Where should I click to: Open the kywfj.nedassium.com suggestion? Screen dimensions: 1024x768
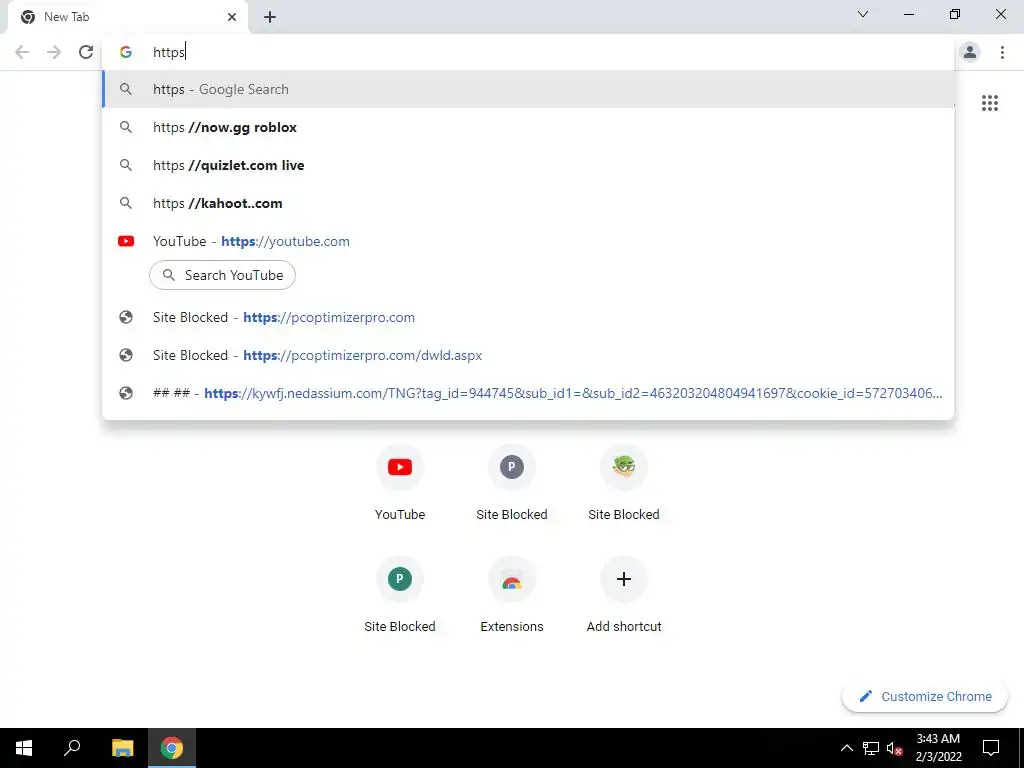pos(528,393)
